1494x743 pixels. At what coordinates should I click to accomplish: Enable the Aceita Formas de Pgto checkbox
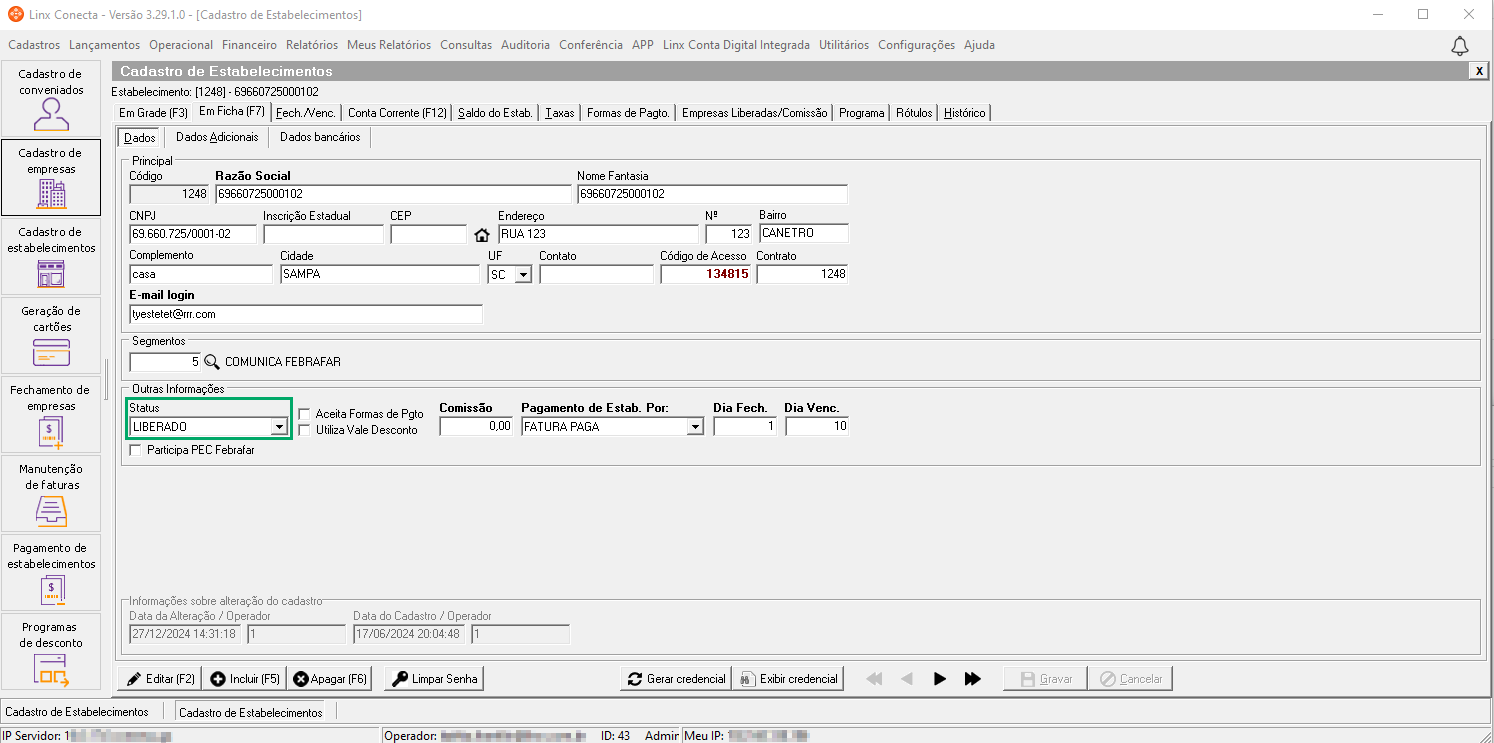304,413
